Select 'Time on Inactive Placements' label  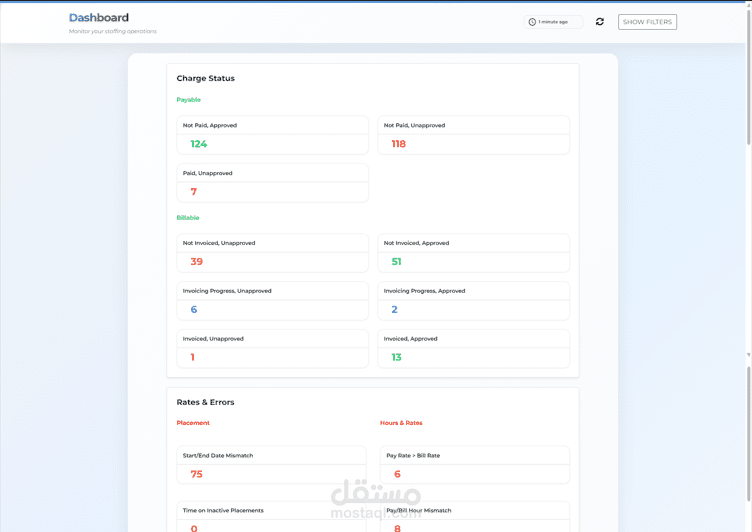223,510
